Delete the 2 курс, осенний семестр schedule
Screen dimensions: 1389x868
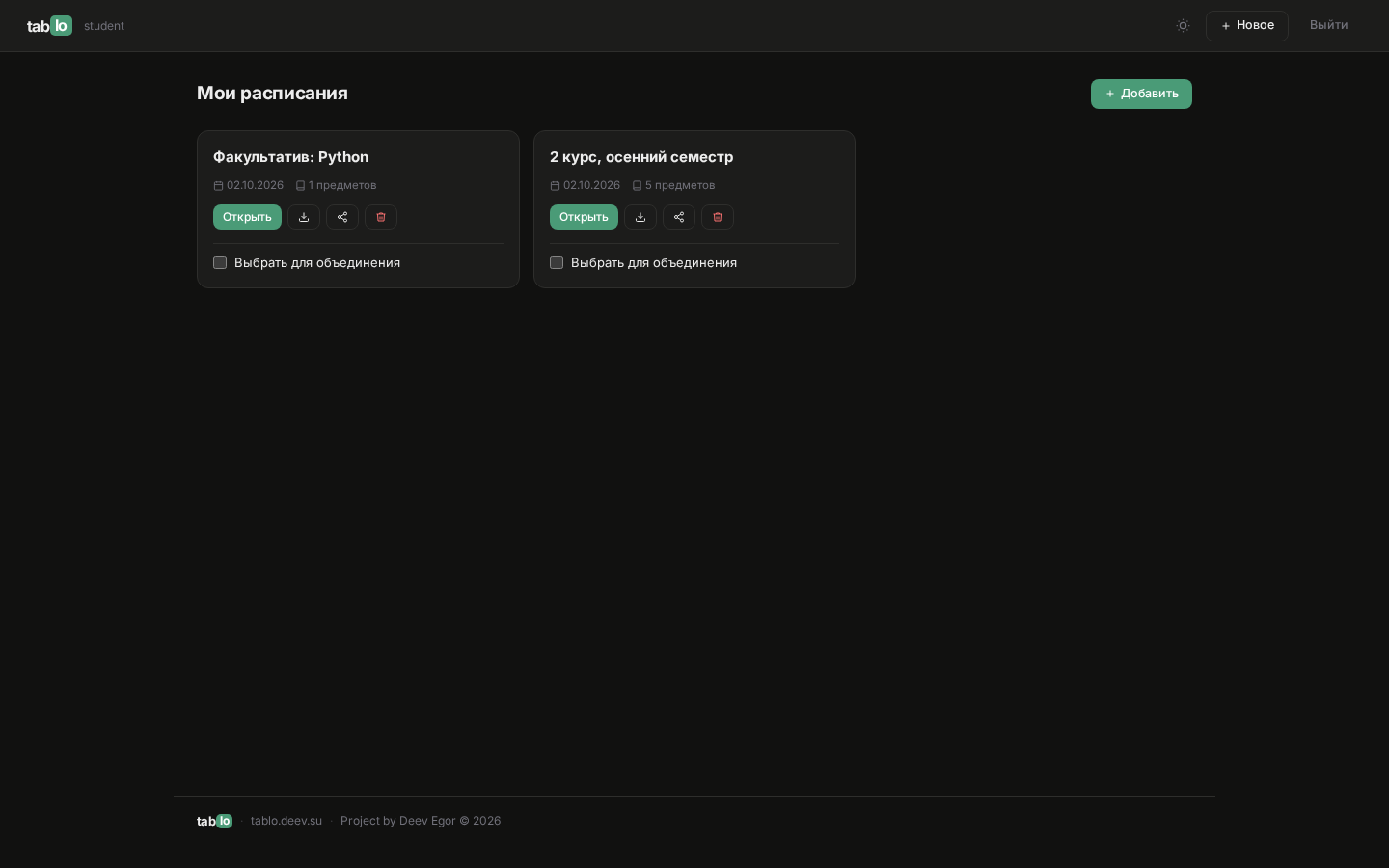coord(718,217)
